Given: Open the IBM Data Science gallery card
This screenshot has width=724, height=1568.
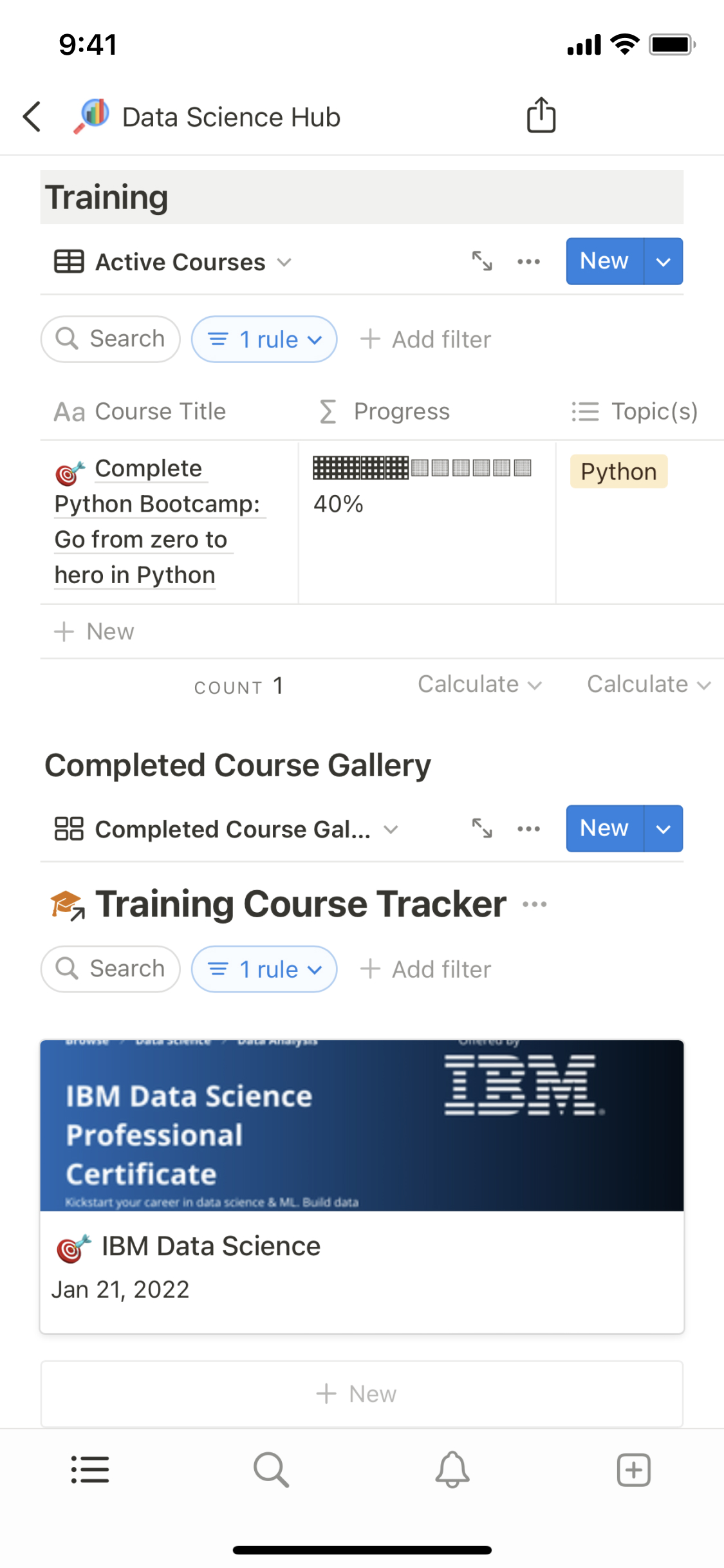Looking at the screenshot, I should 362,1186.
